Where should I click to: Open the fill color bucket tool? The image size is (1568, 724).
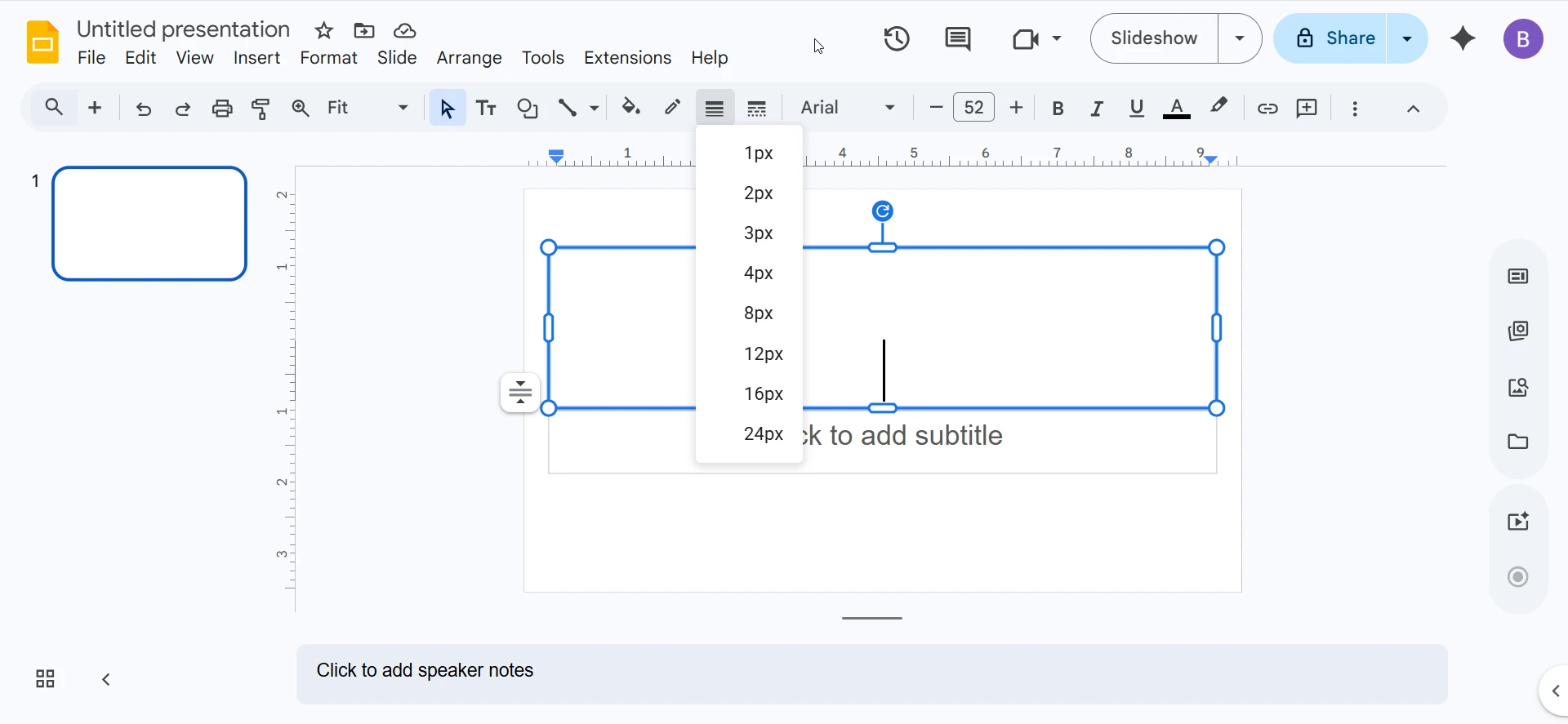click(630, 108)
